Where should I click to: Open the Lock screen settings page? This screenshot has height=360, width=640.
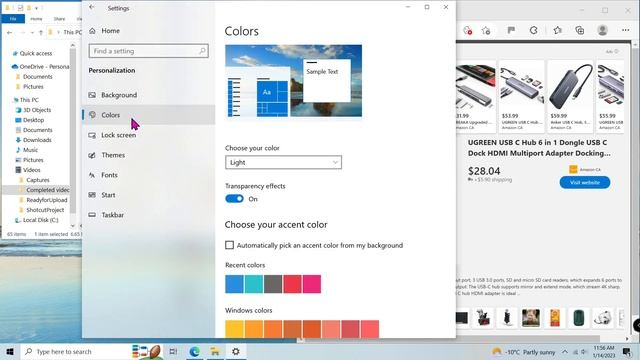(x=149, y=135)
